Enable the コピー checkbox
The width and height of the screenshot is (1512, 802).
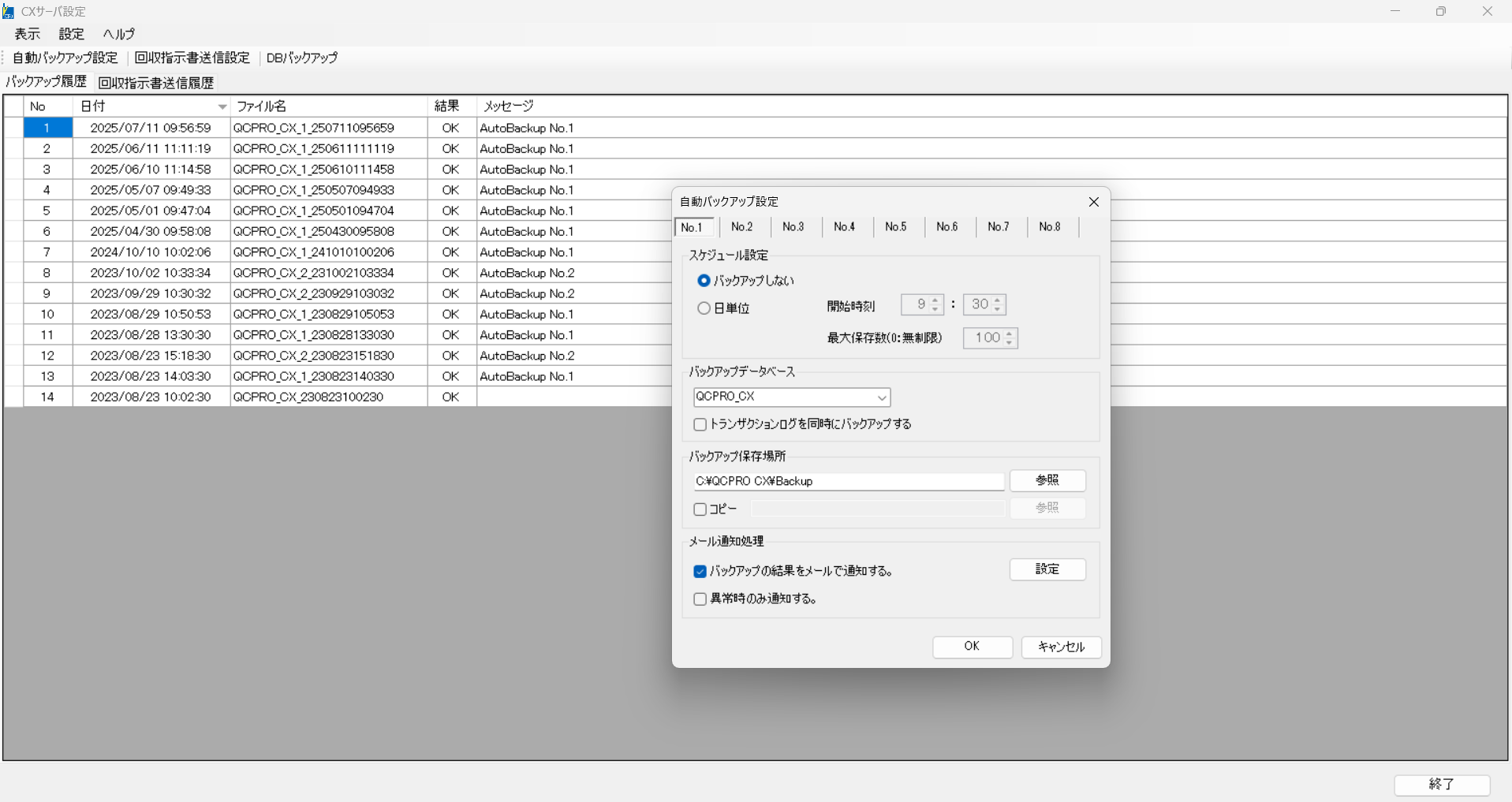(700, 509)
